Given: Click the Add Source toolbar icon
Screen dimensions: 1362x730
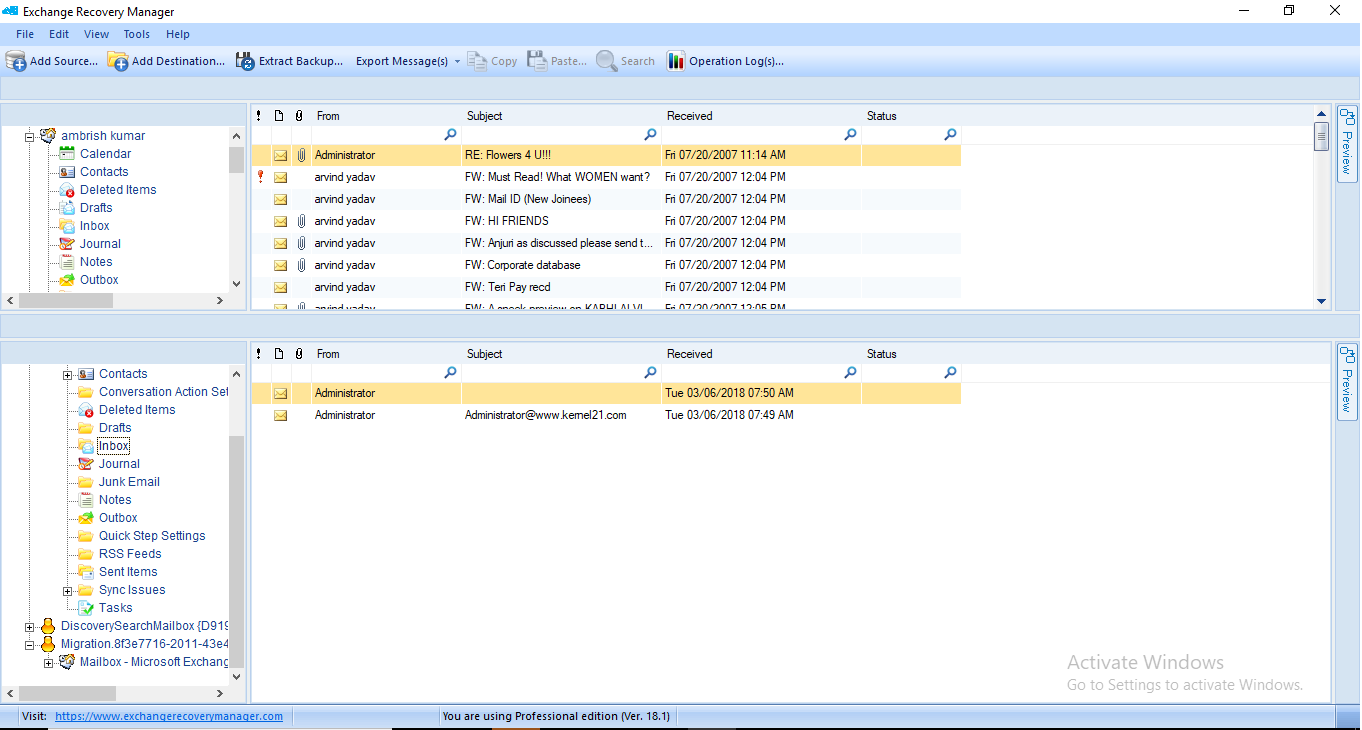Looking at the screenshot, I should (x=16, y=61).
